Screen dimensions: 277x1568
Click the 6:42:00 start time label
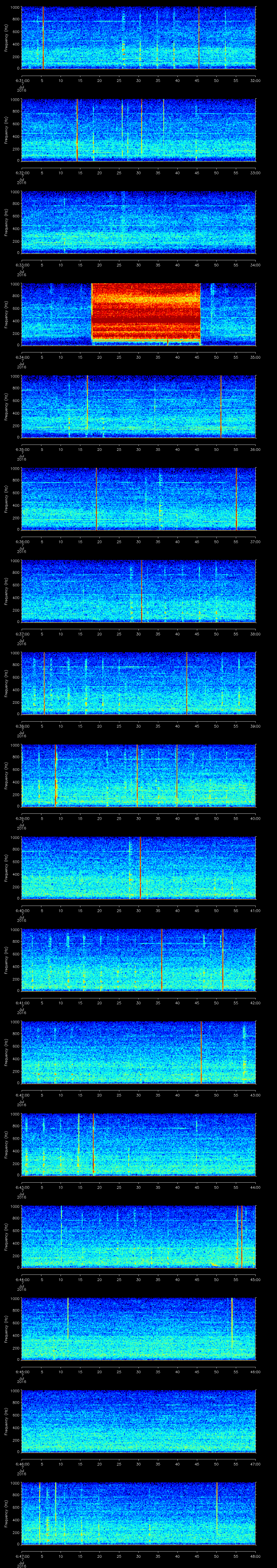pos(22,1095)
